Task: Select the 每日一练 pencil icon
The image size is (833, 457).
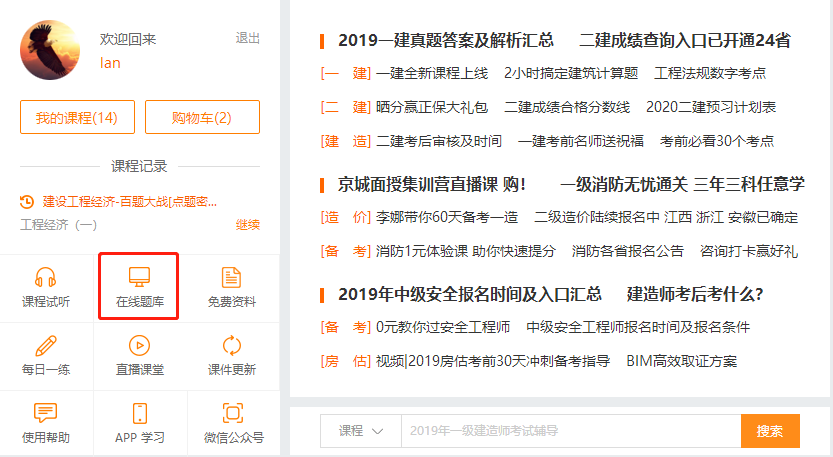Action: [x=46, y=346]
